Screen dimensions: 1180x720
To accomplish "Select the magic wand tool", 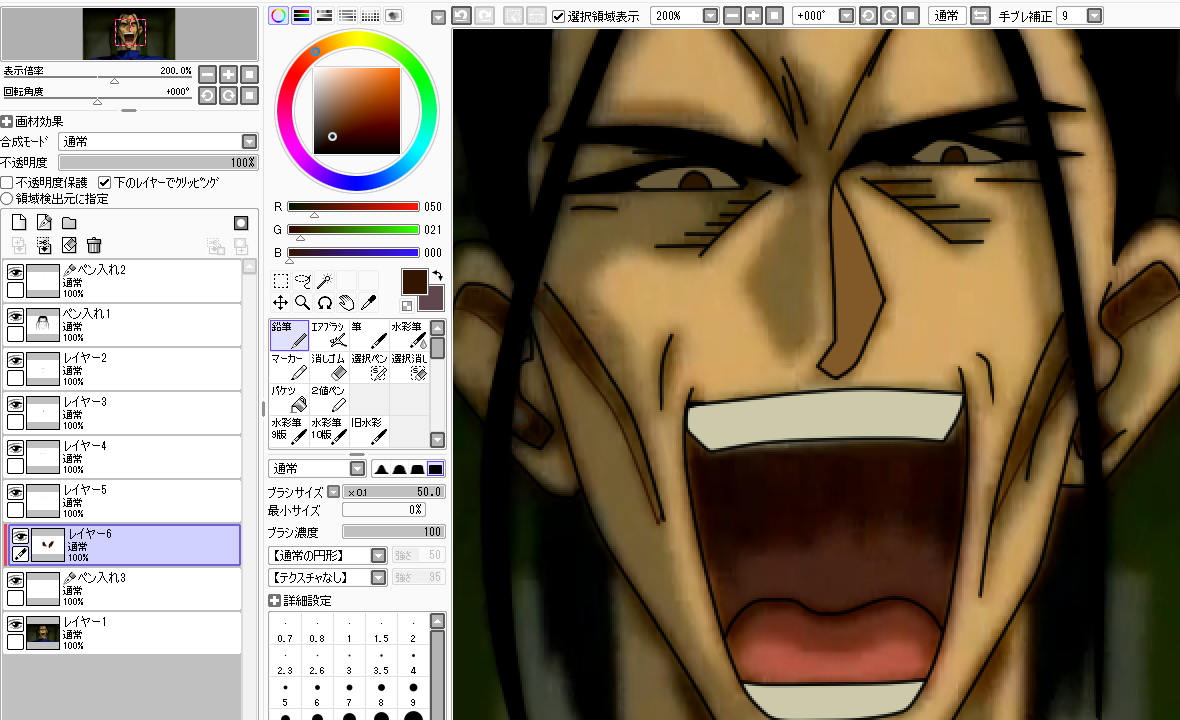I will [x=324, y=281].
